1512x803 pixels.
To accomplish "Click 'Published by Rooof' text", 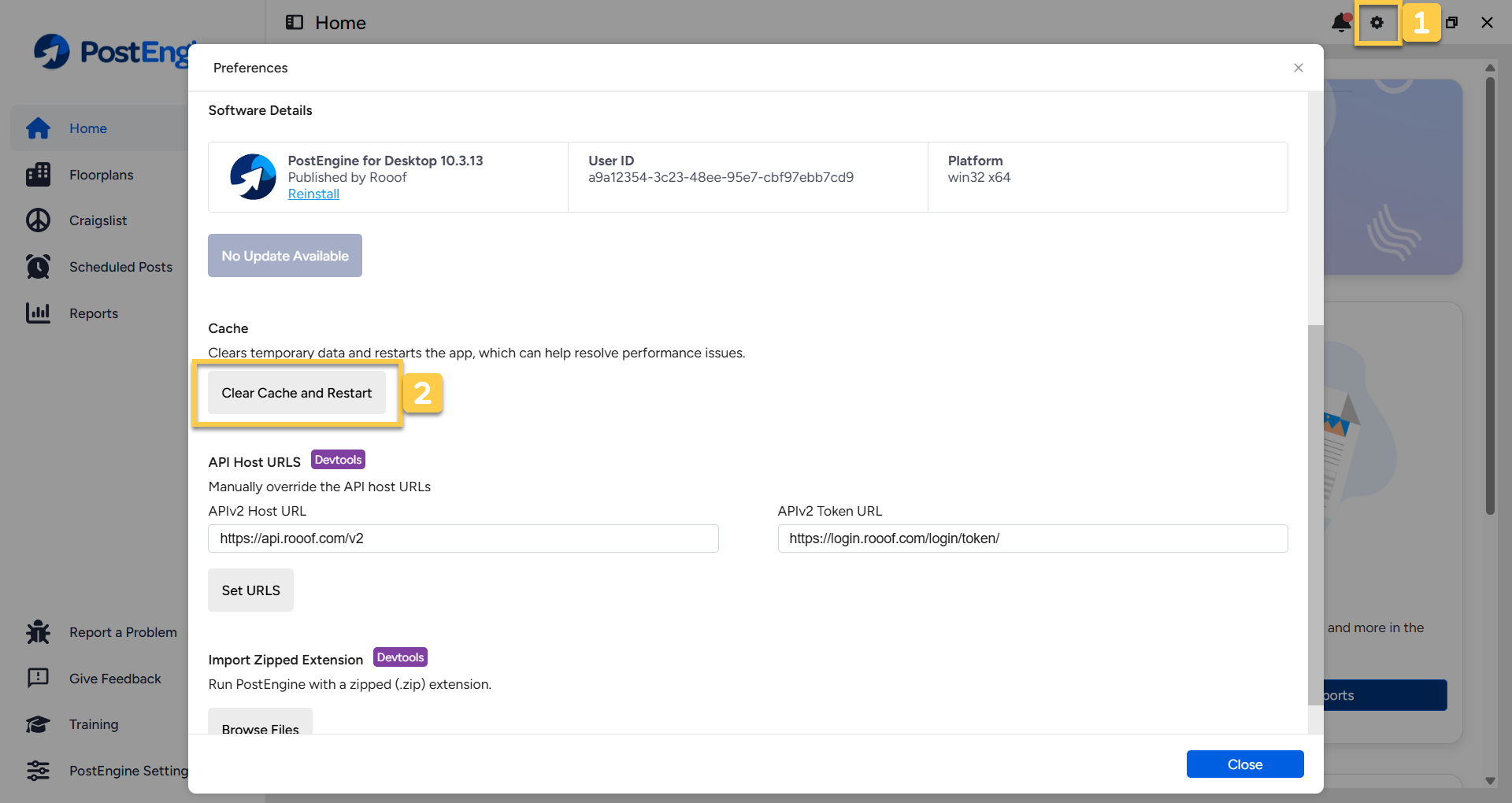I will point(347,177).
